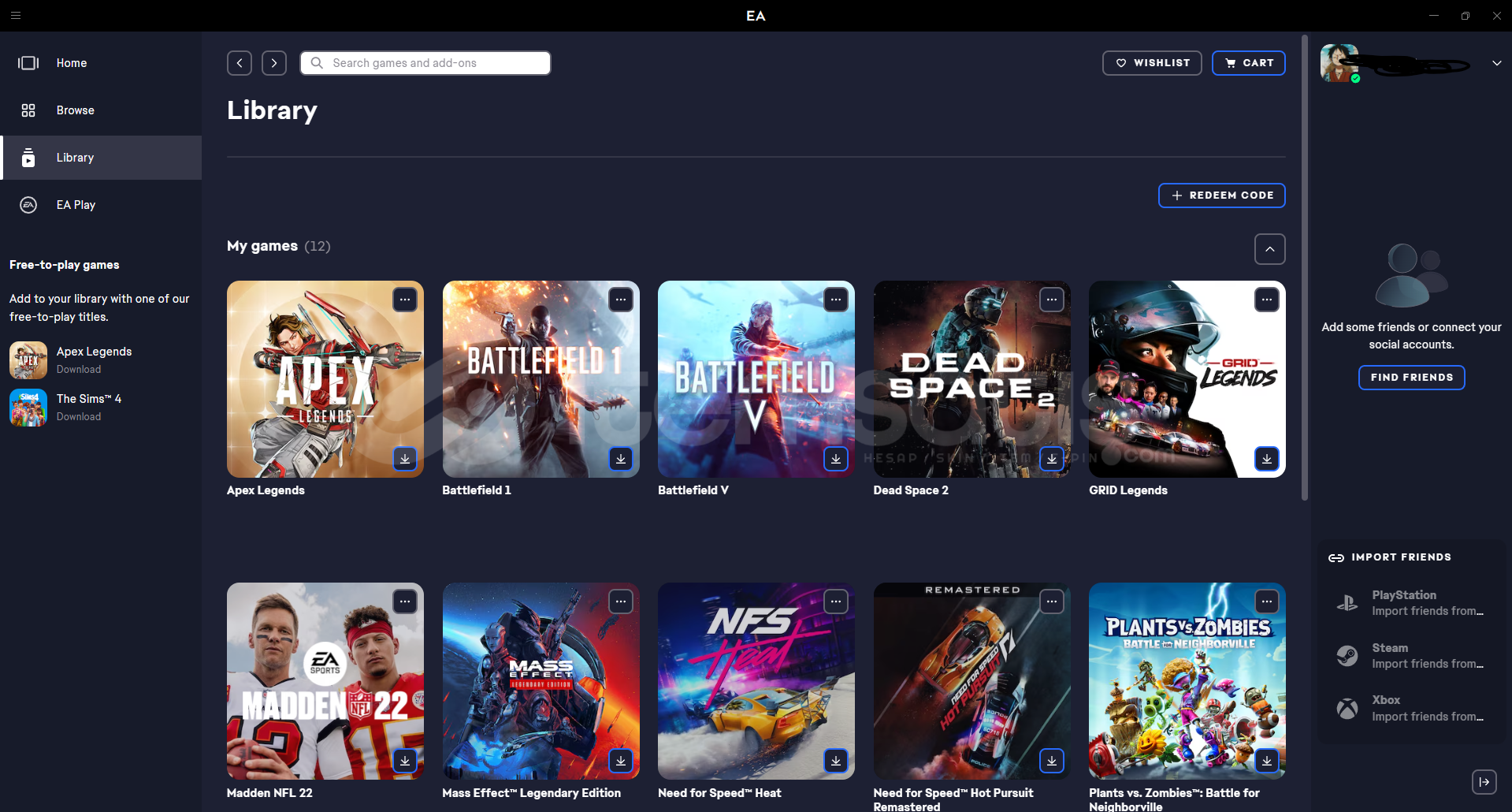Open the Battlefield V cover art
The image size is (1512, 812).
756,379
